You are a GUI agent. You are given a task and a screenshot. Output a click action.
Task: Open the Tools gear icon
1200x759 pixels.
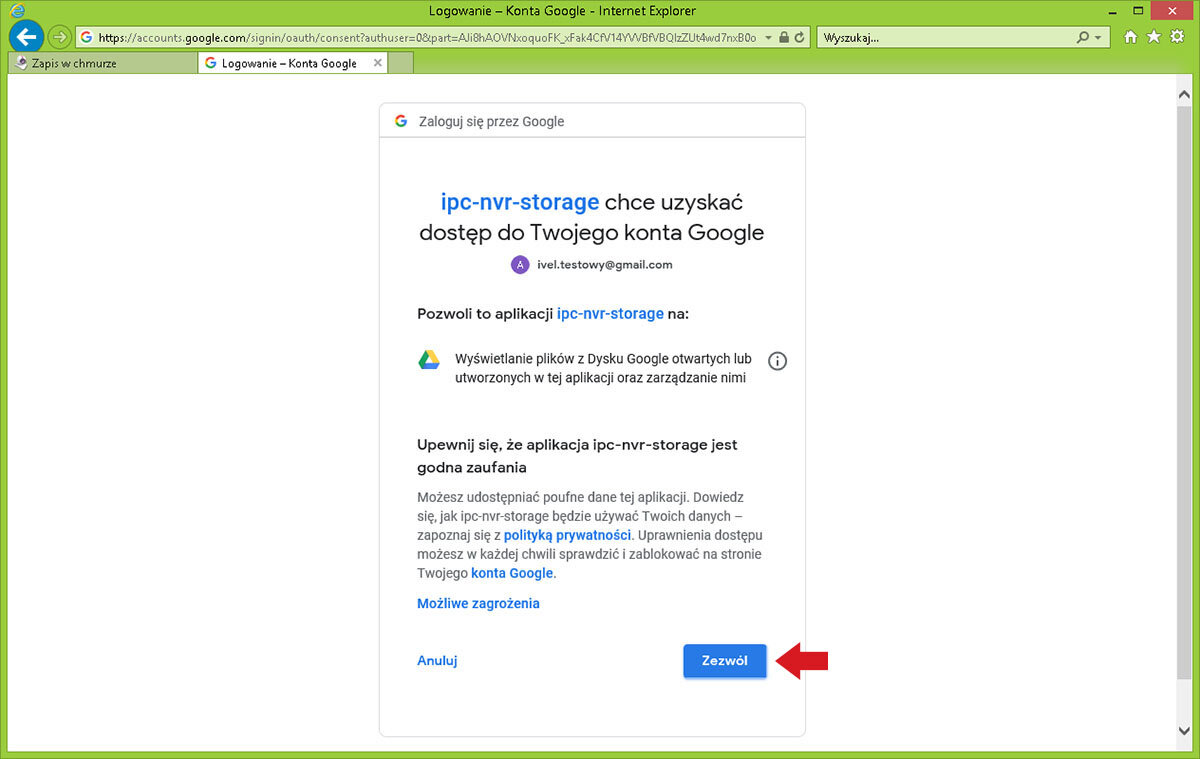tap(1176, 37)
